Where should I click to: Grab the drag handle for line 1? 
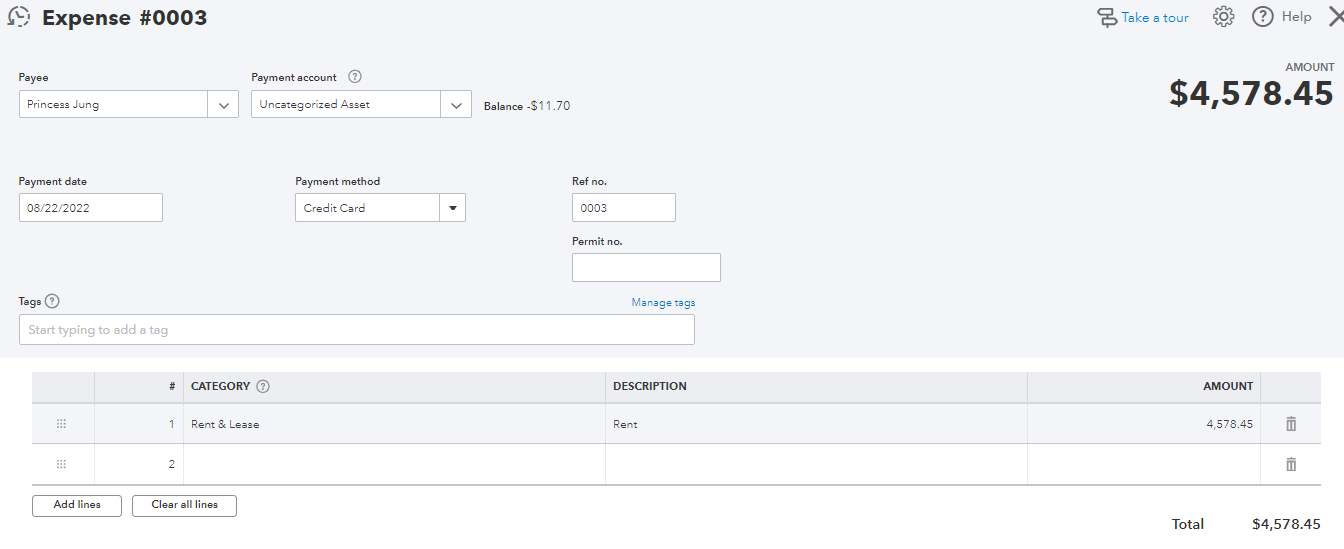coord(61,424)
